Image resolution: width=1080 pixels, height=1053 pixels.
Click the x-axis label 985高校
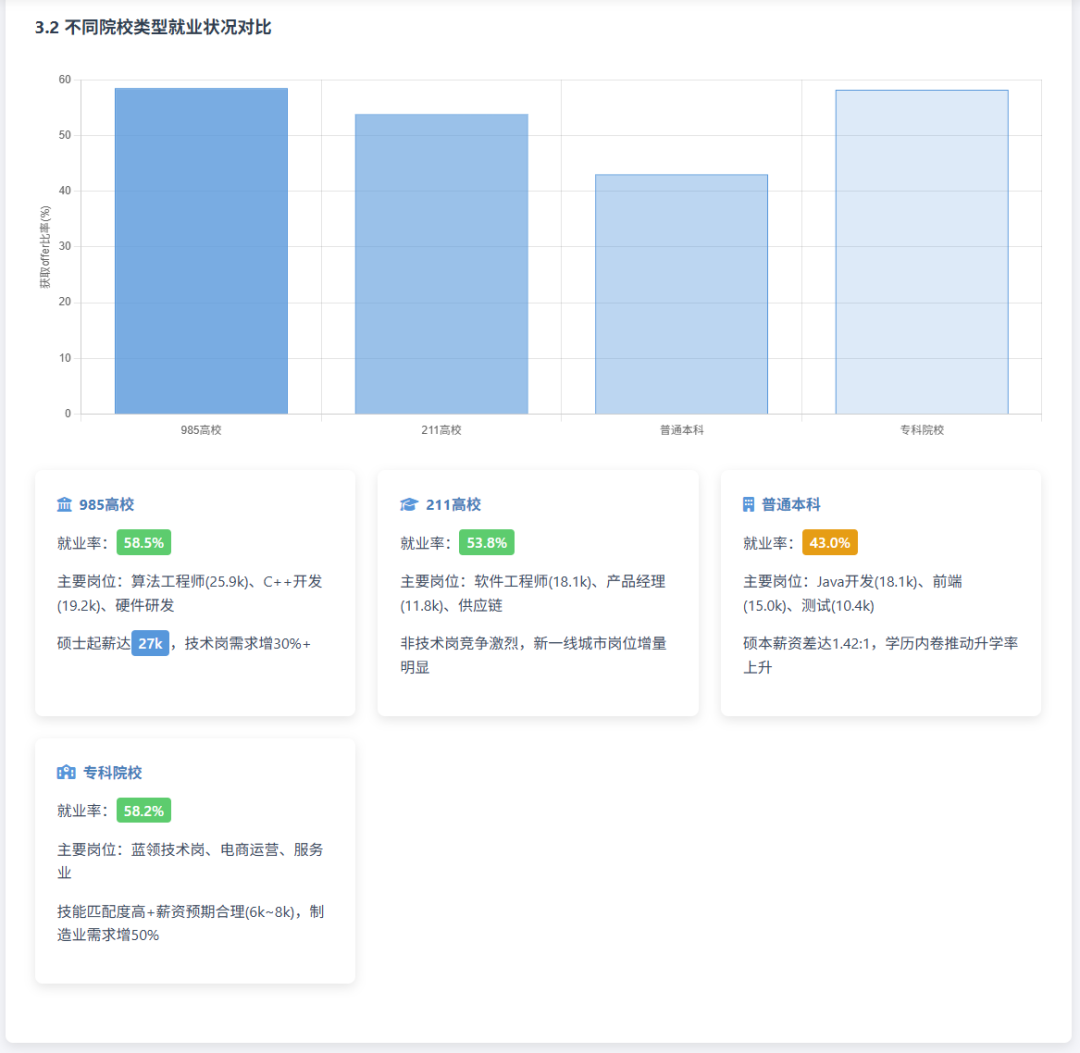click(201, 430)
